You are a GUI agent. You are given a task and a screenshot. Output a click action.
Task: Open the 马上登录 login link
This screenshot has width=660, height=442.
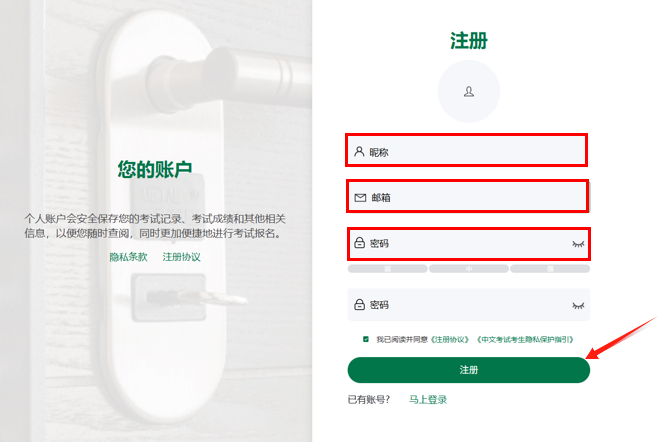point(428,399)
